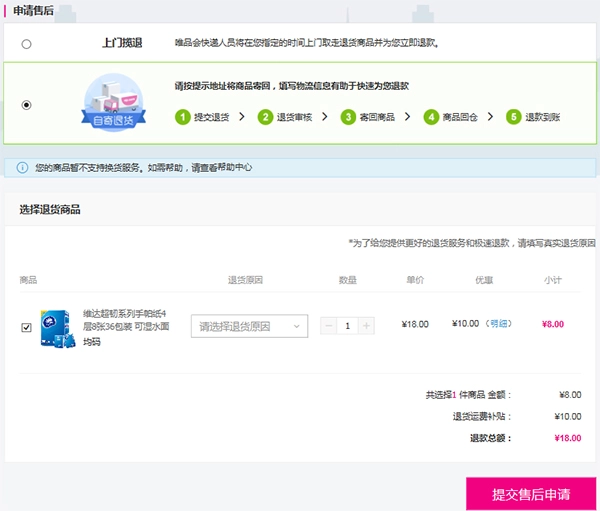Increase quantity with the plus button

coord(366,326)
